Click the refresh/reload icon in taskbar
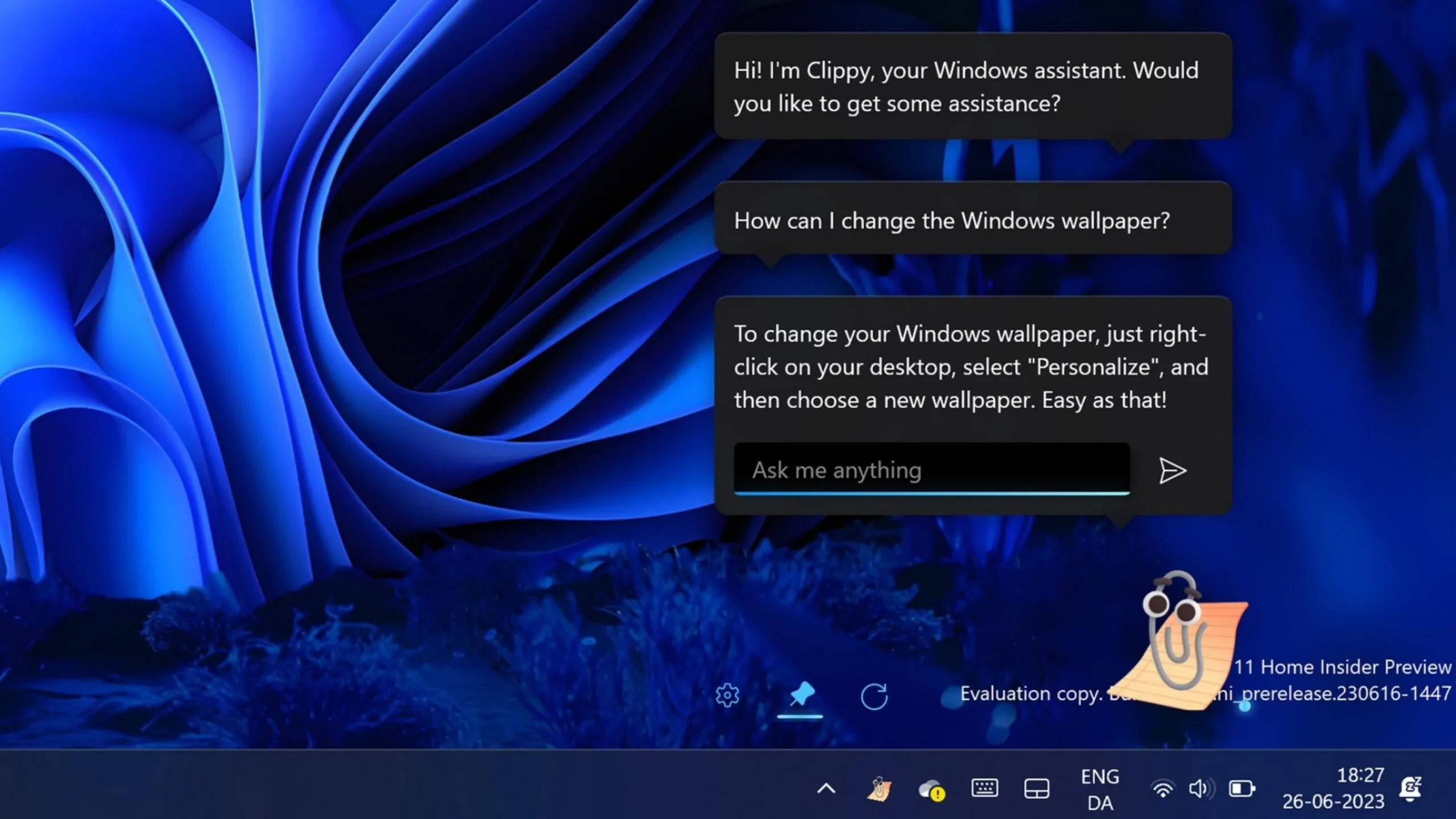This screenshot has height=819, width=1456. 873,694
